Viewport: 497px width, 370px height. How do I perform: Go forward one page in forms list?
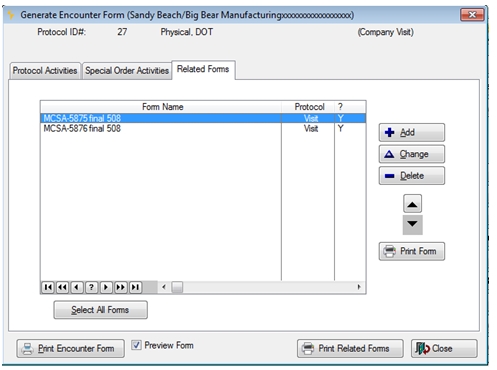[121, 287]
